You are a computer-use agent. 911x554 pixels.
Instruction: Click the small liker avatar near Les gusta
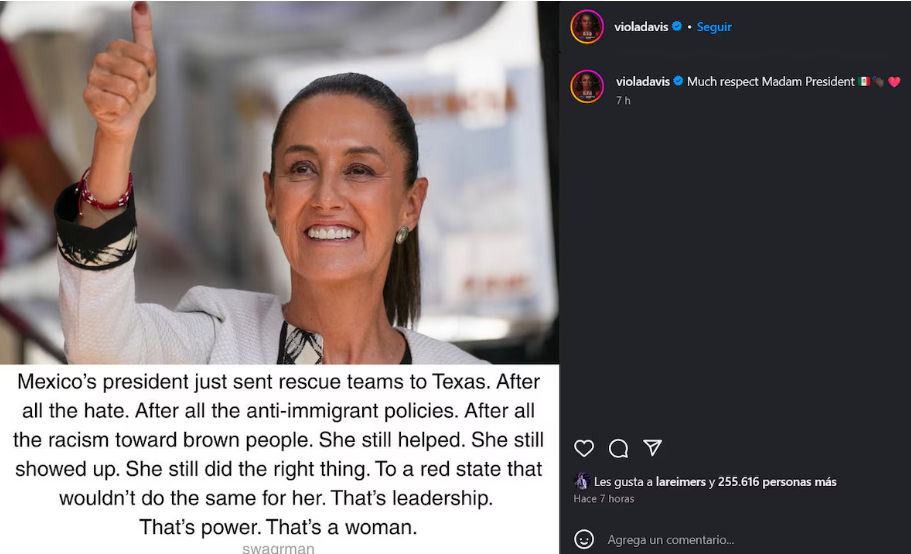pyautogui.click(x=582, y=481)
